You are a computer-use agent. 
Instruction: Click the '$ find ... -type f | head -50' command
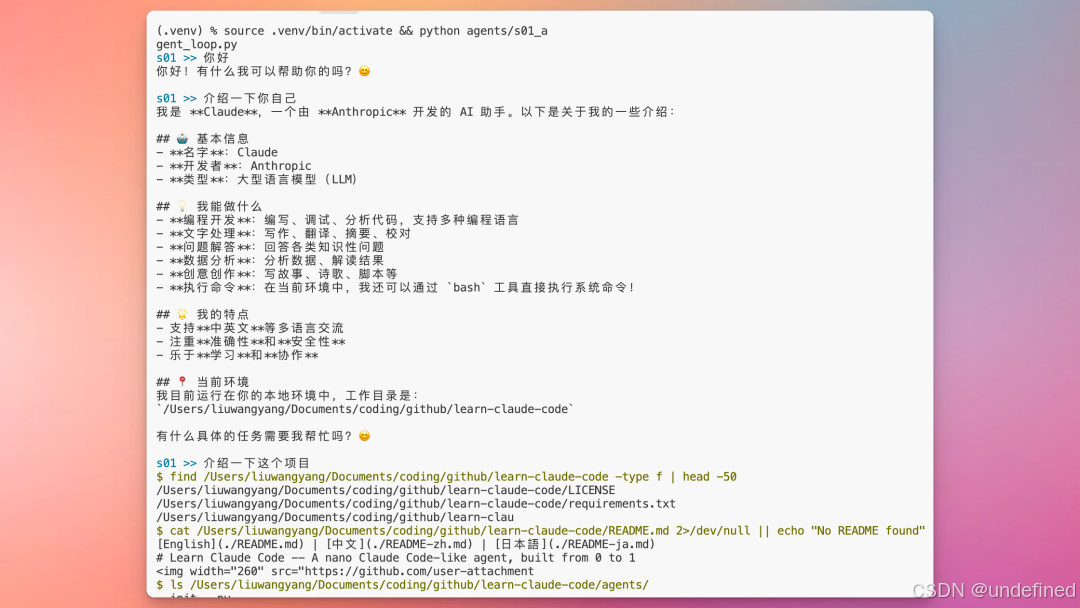click(446, 476)
